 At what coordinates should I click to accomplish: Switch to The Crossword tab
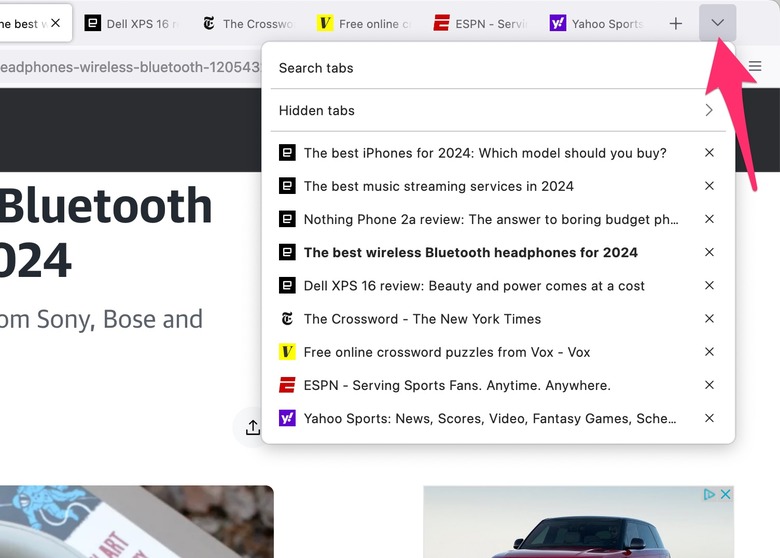[250, 23]
